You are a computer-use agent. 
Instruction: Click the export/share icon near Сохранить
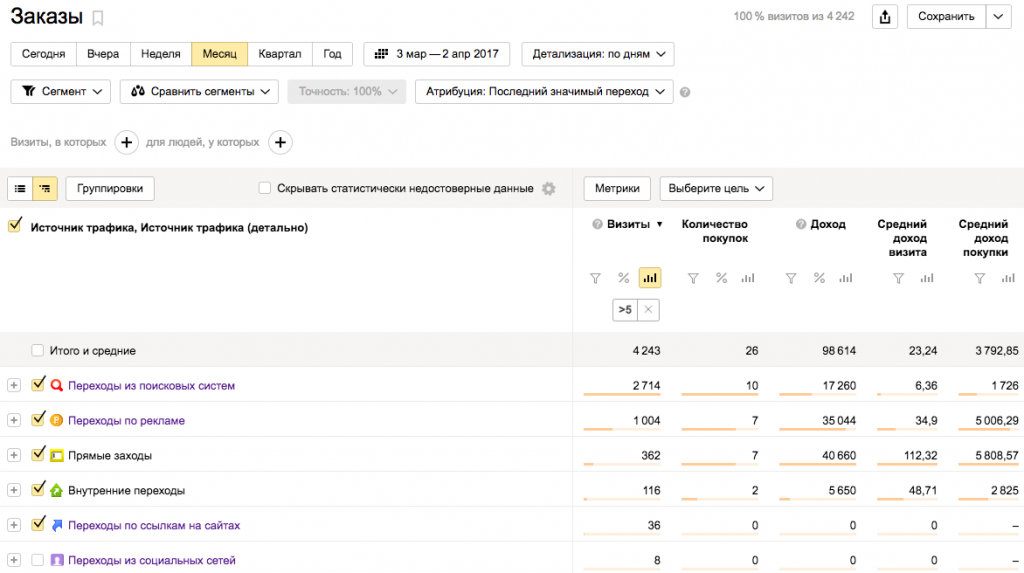884,16
